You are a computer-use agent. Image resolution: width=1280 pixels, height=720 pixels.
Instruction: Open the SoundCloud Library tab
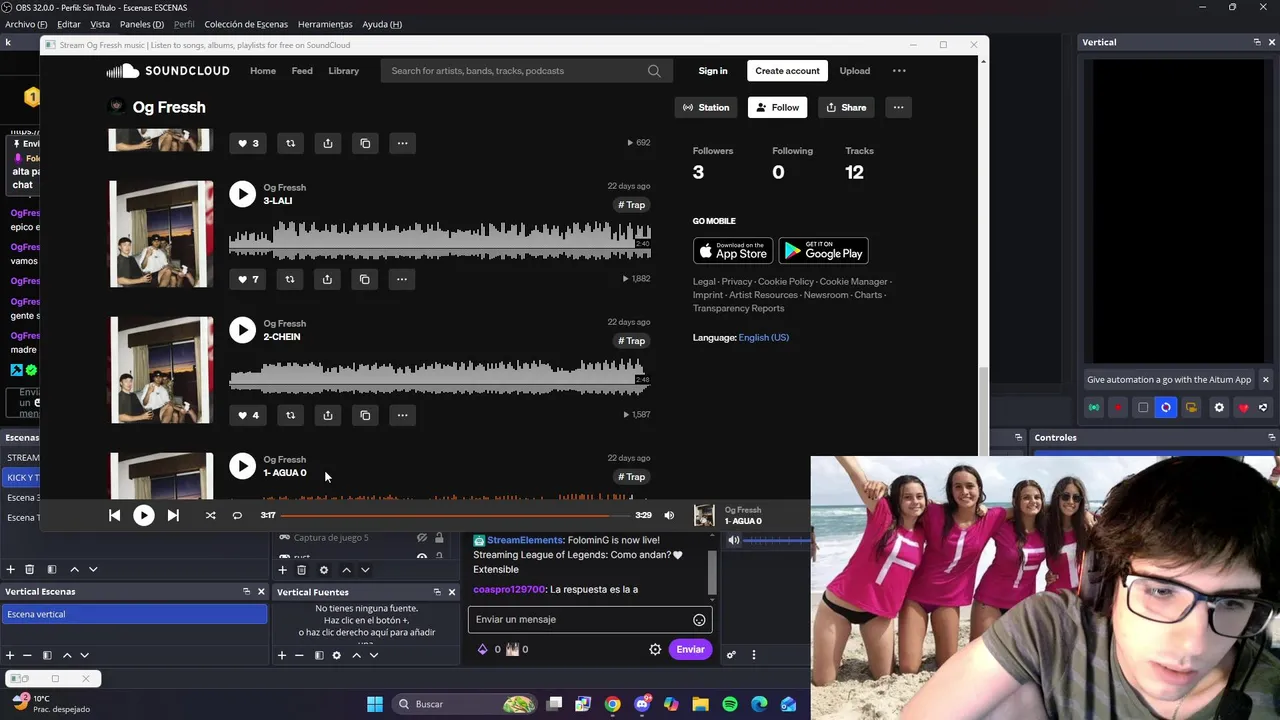click(343, 71)
